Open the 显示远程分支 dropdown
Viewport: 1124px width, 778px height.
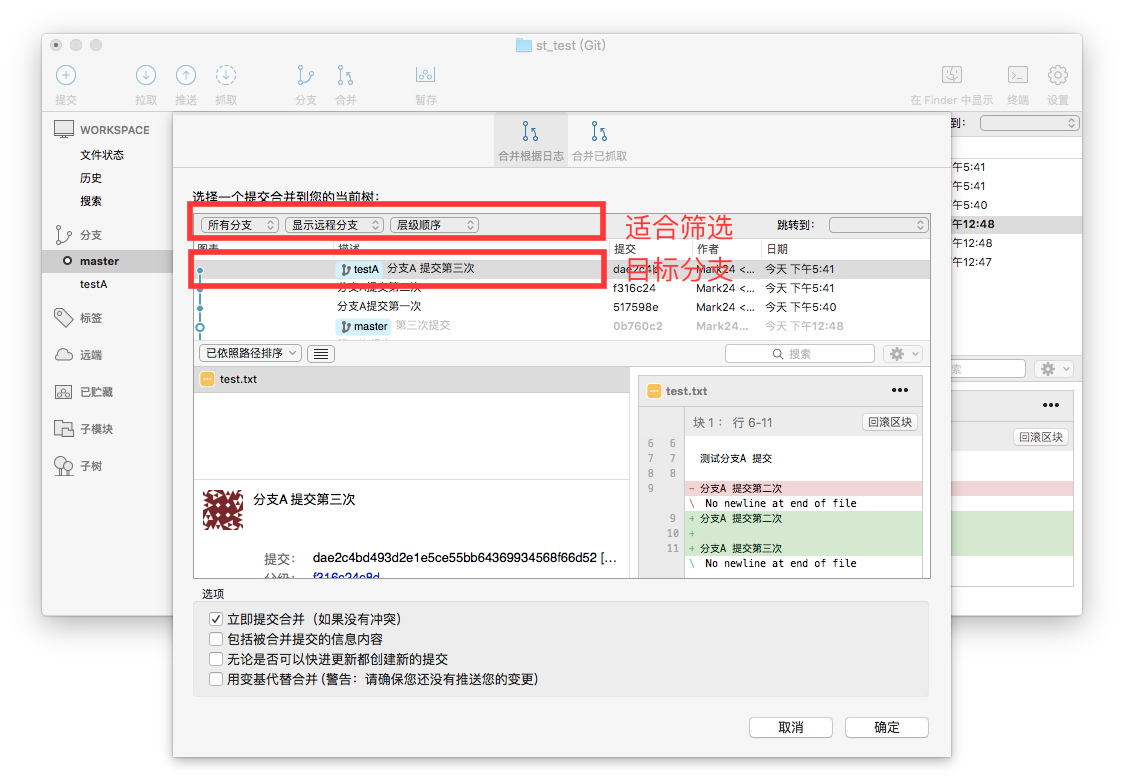334,225
